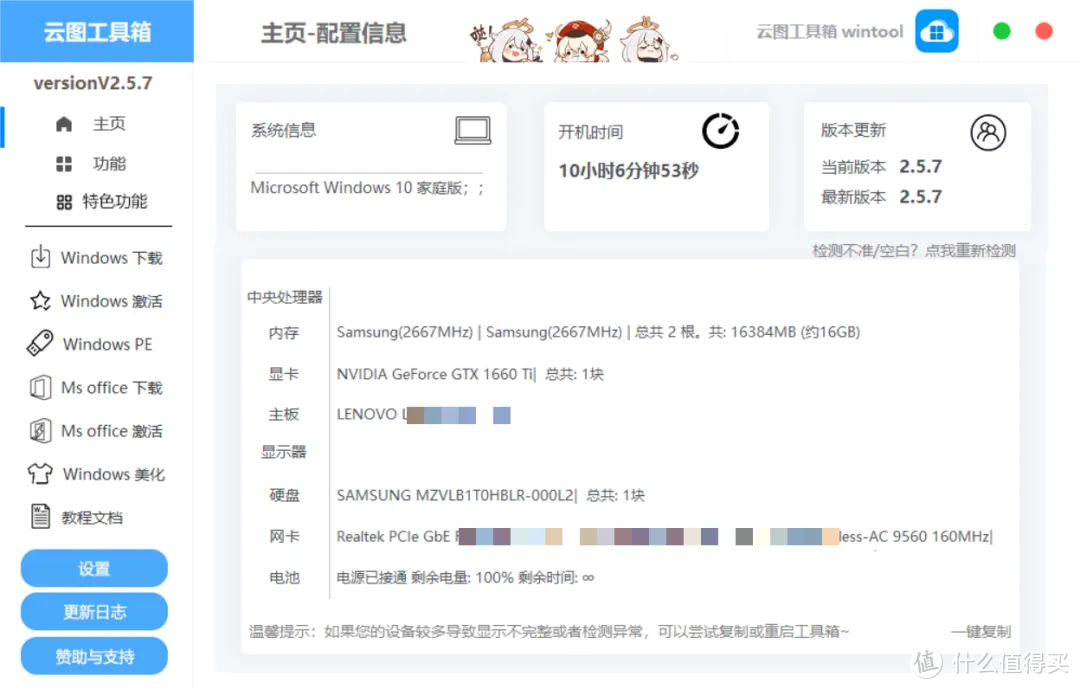Click versionV2.5.7 text in sidebar
The height and width of the screenshot is (689, 1080).
[x=93, y=83]
